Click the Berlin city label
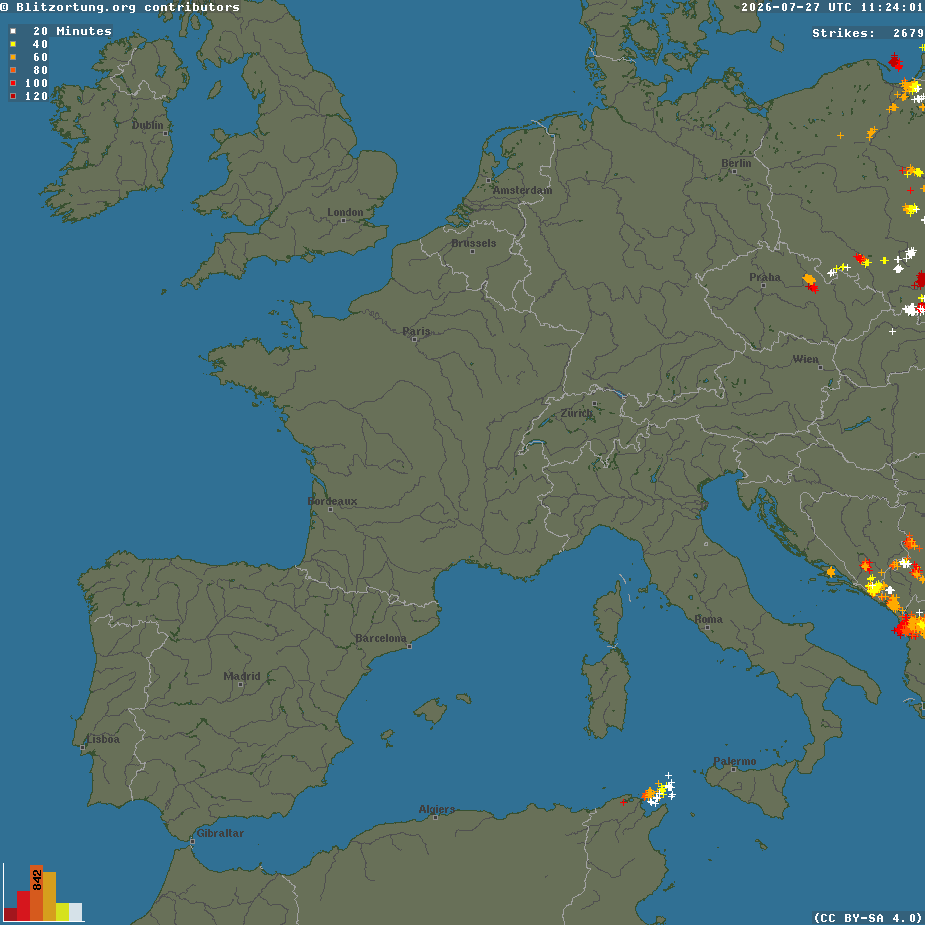925x925 pixels. coord(736,163)
